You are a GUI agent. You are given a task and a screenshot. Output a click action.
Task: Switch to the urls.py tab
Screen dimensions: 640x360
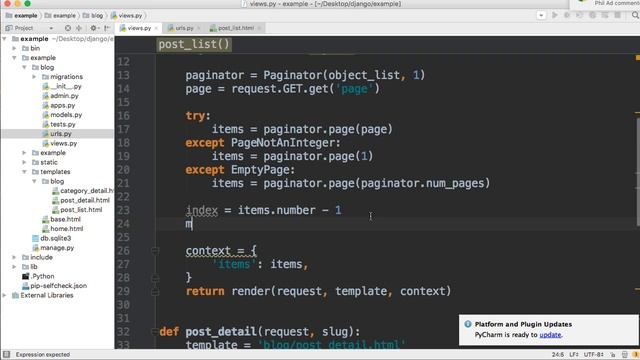click(x=184, y=28)
